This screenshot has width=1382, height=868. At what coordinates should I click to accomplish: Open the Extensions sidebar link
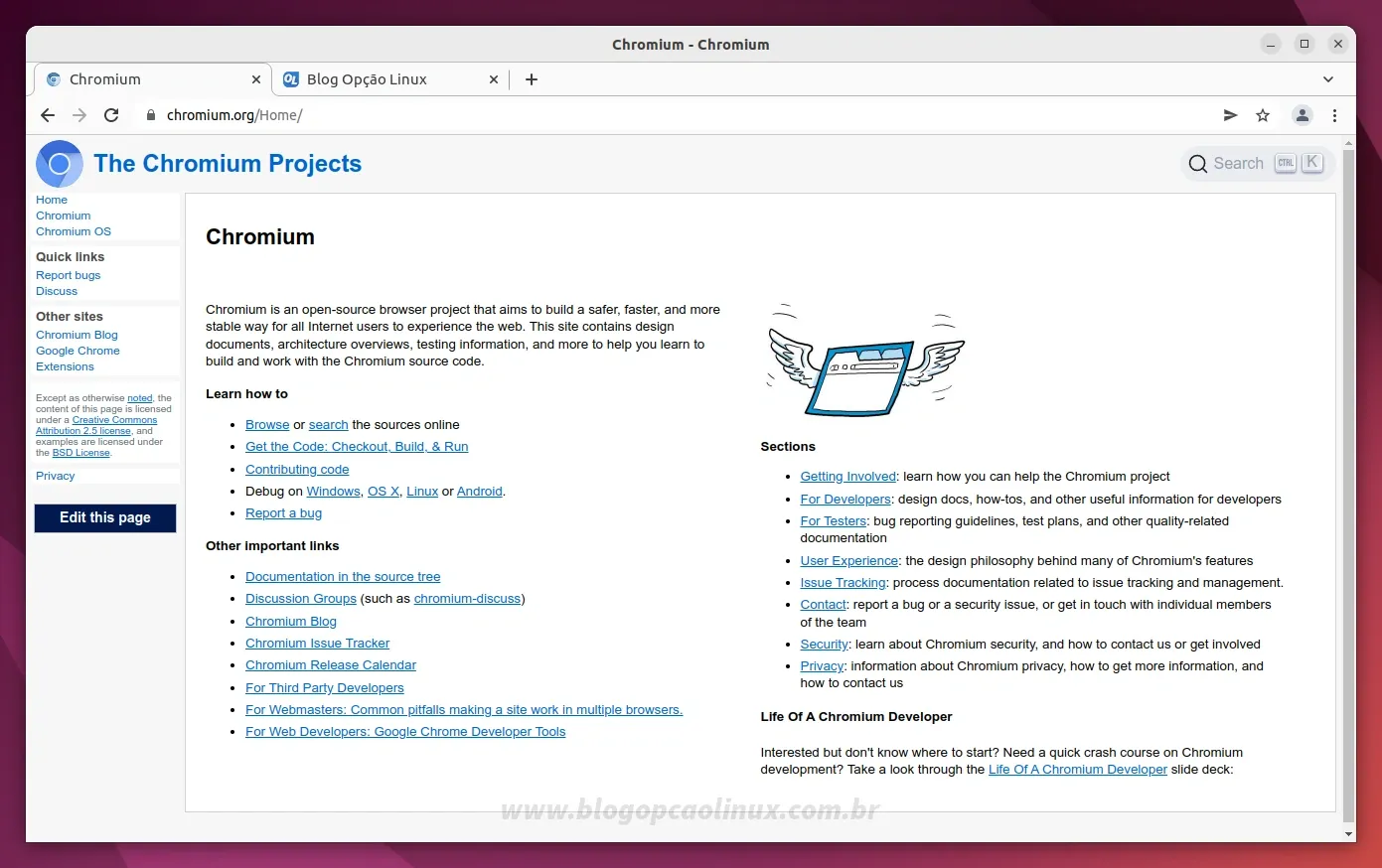(65, 366)
